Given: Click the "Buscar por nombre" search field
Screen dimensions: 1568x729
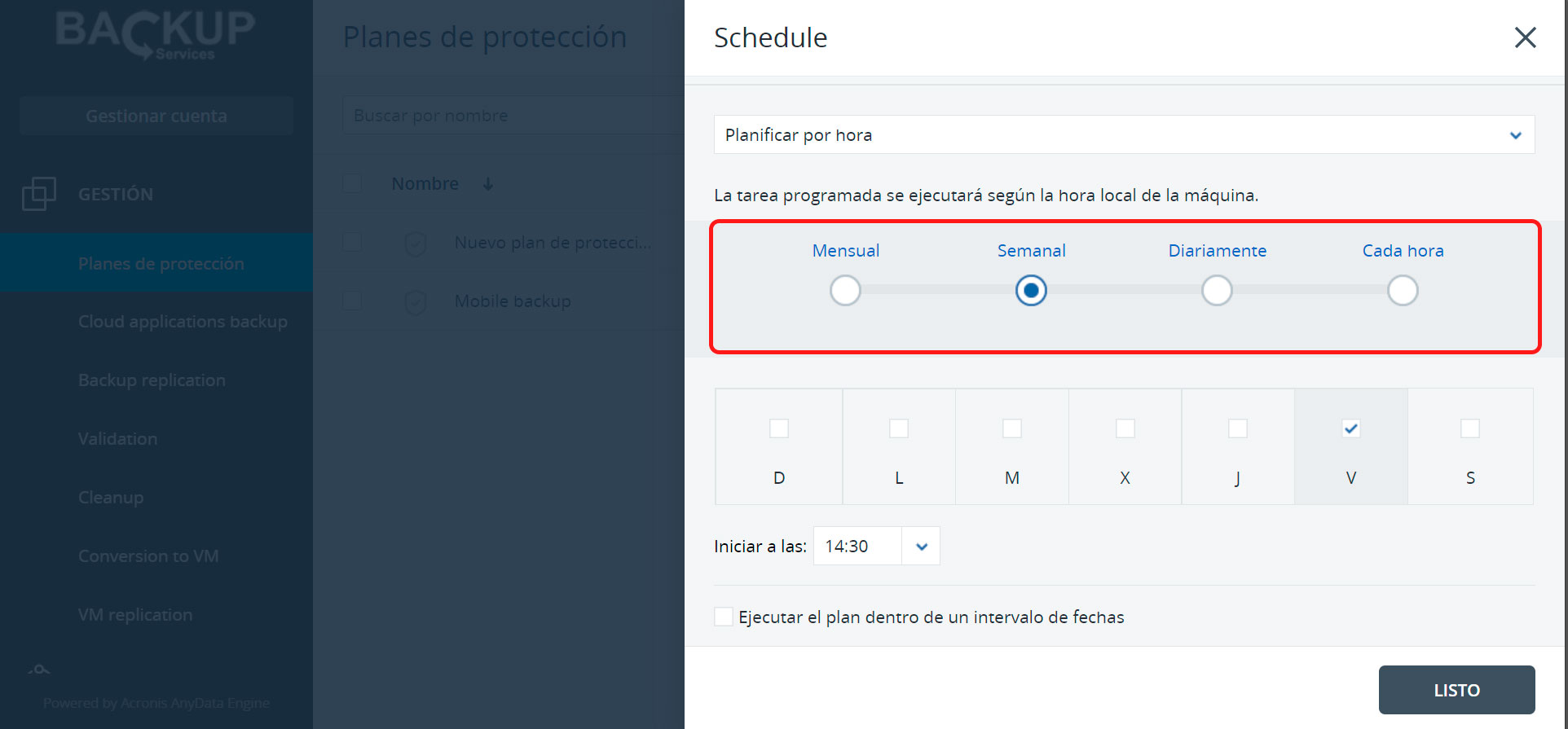Looking at the screenshot, I should [489, 115].
